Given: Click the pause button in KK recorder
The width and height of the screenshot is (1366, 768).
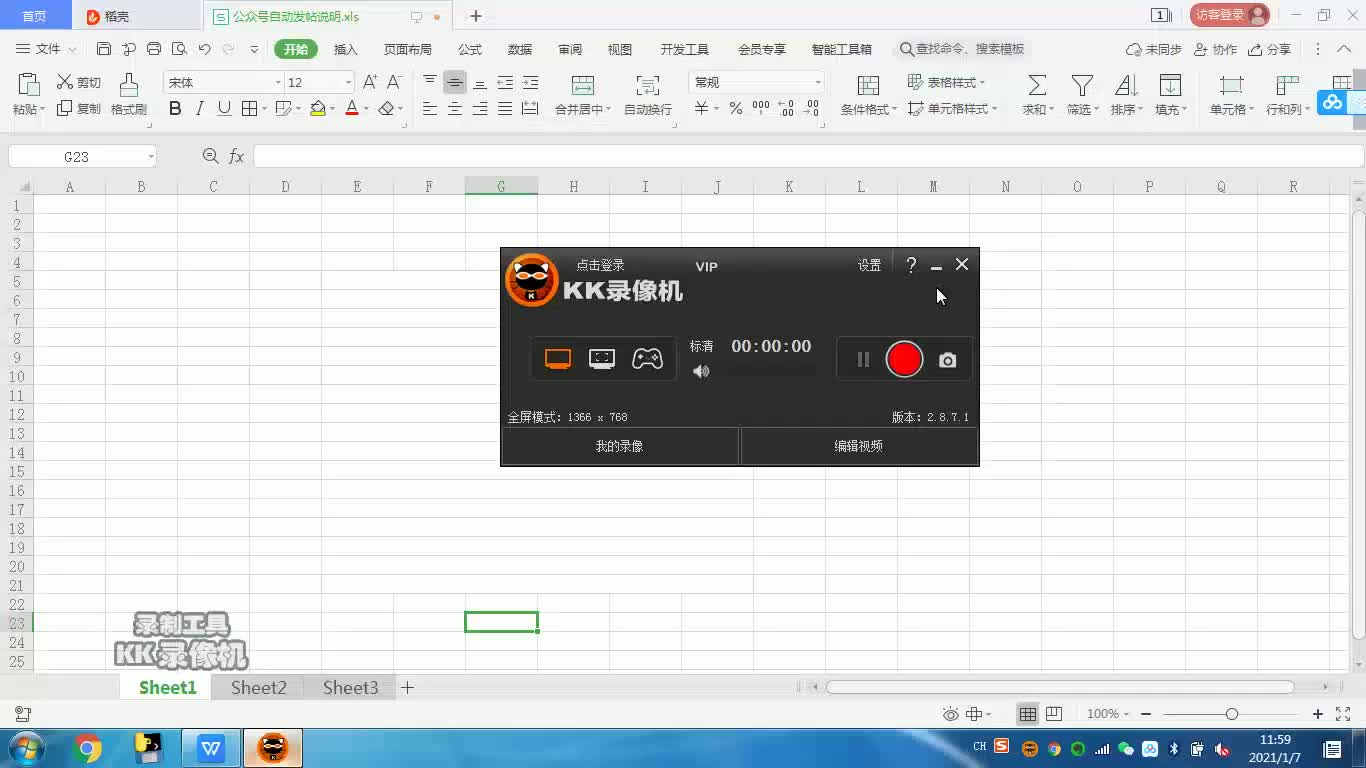Looking at the screenshot, I should [863, 360].
